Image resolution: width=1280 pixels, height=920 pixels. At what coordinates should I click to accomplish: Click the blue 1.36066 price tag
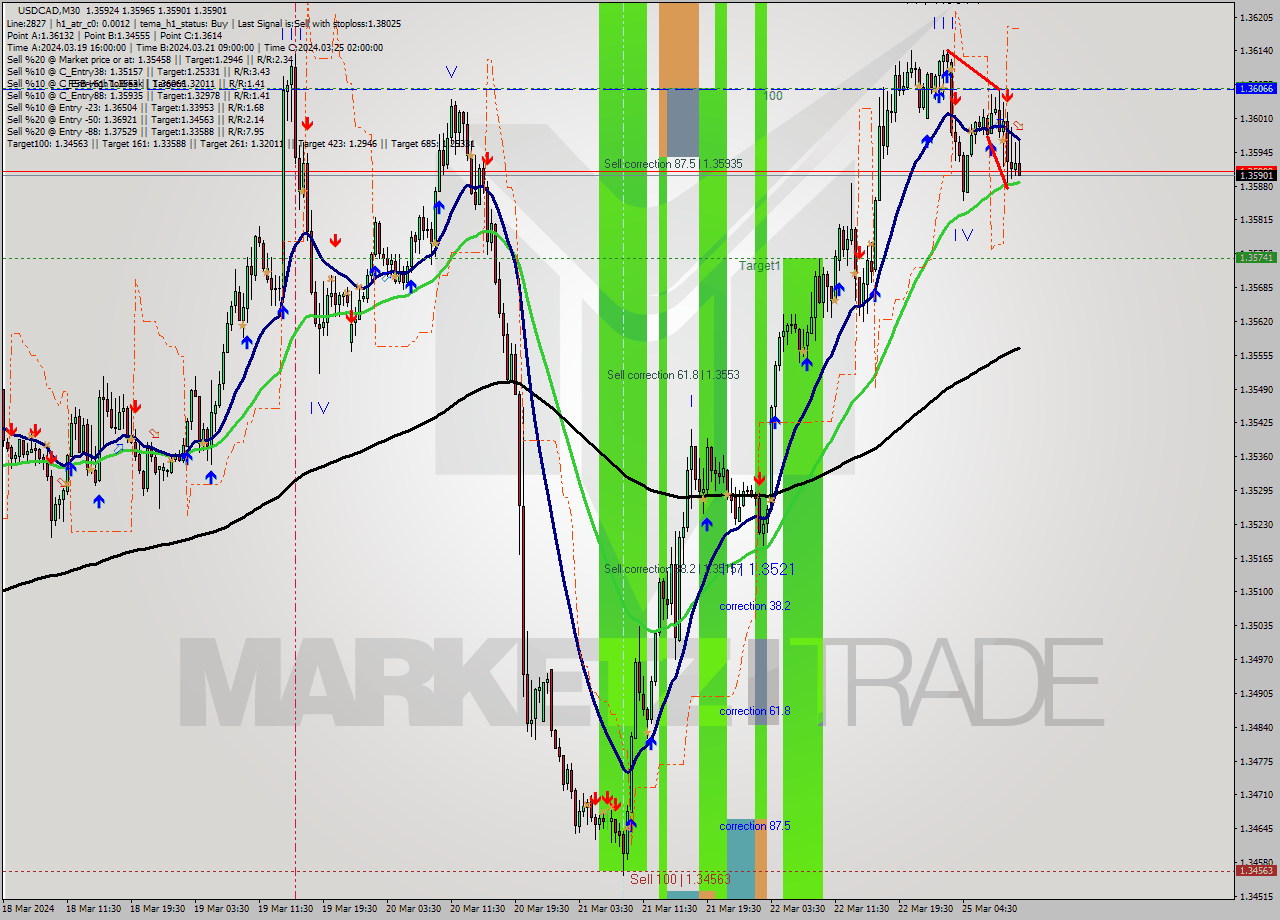pyautogui.click(x=1256, y=88)
